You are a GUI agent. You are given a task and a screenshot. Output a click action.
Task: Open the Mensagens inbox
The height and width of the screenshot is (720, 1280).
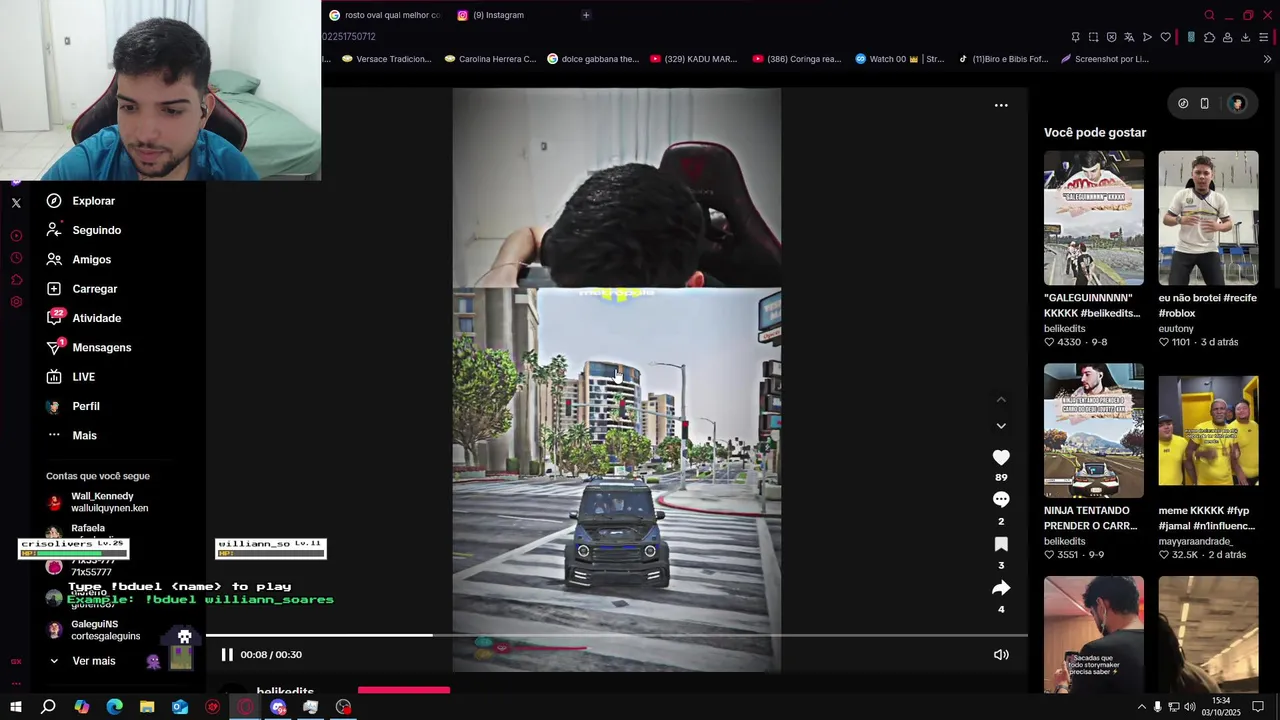88,347
